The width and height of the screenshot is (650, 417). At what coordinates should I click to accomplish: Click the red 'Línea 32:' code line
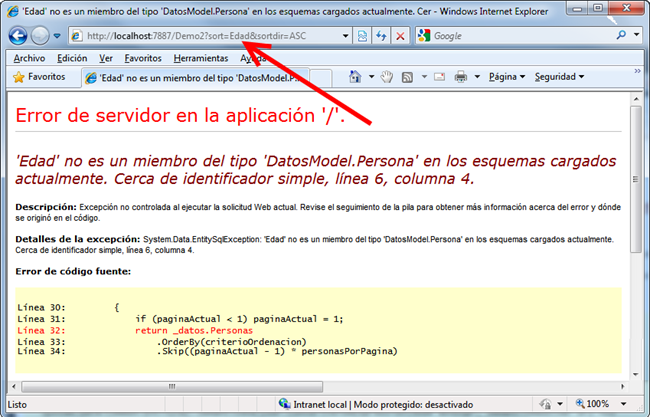135,330
